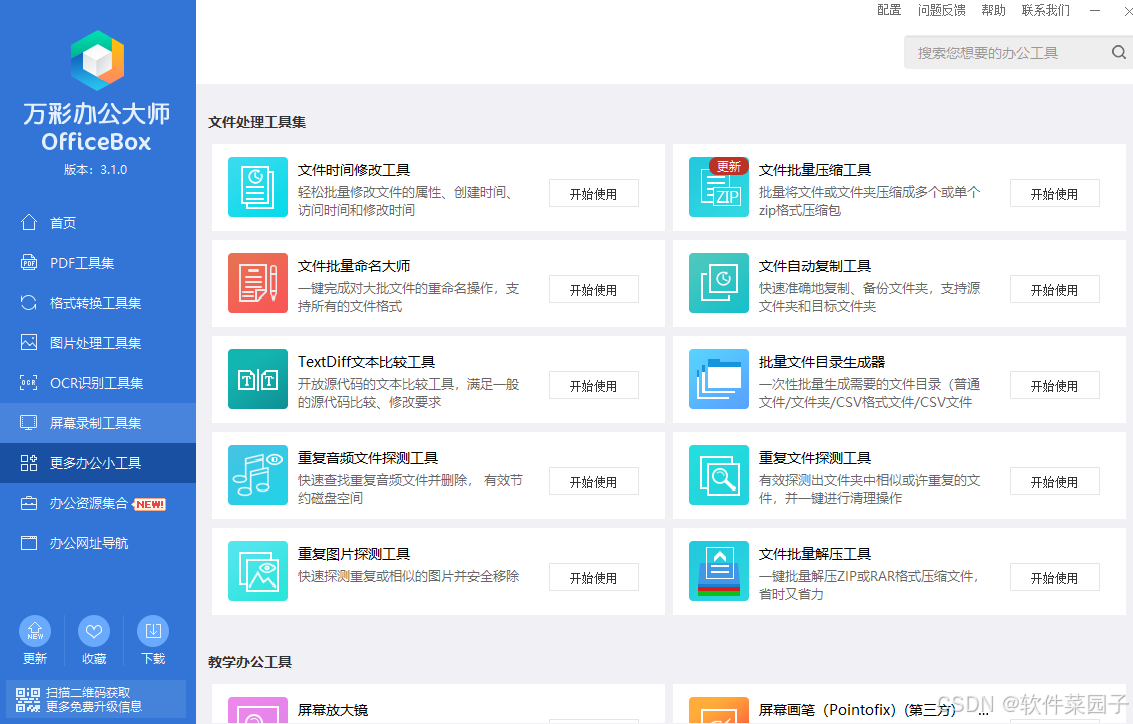Screen dimensions: 1133x724
Task: Select the 文件批量命名大师 red icon
Action: [258, 283]
